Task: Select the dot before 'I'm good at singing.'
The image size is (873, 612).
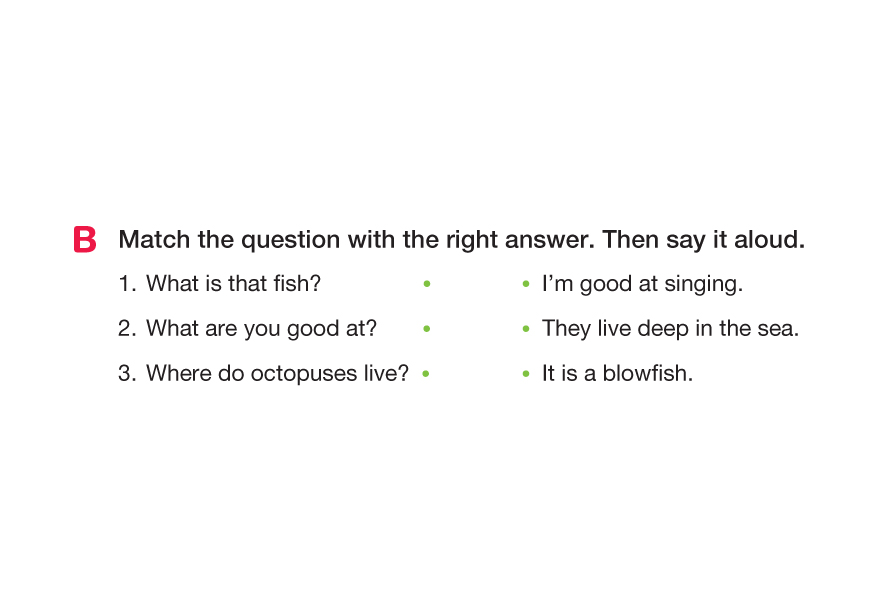Action: [525, 284]
